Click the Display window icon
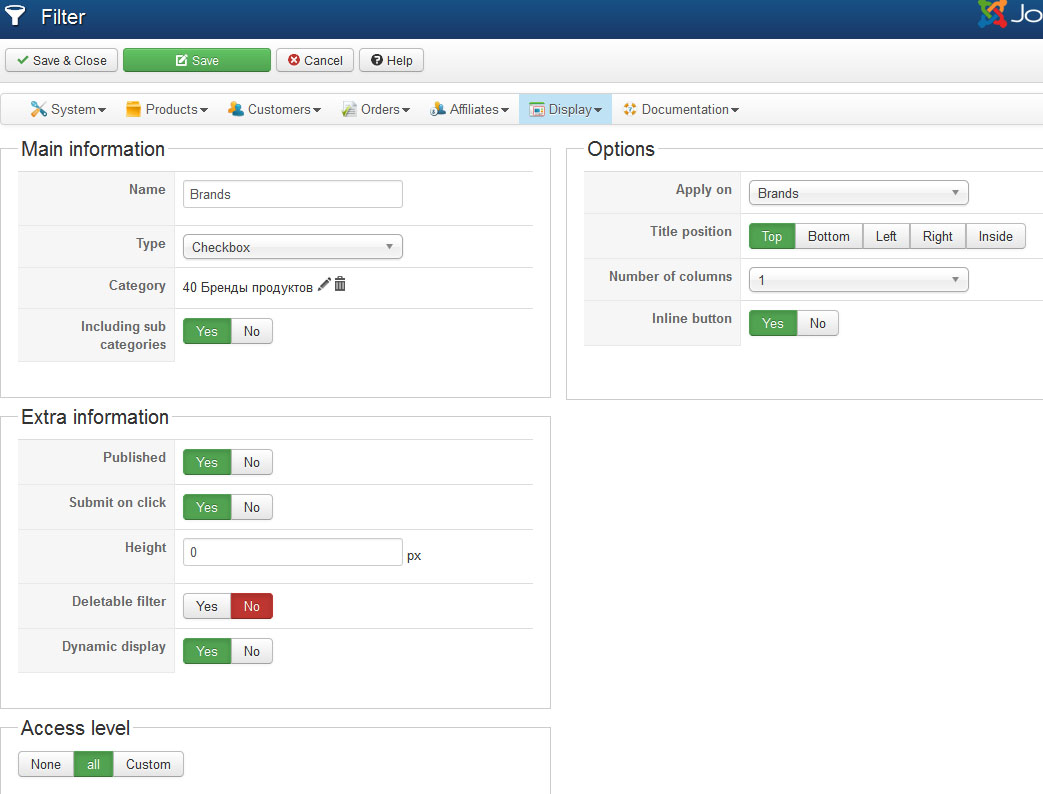The image size is (1043, 794). [537, 110]
